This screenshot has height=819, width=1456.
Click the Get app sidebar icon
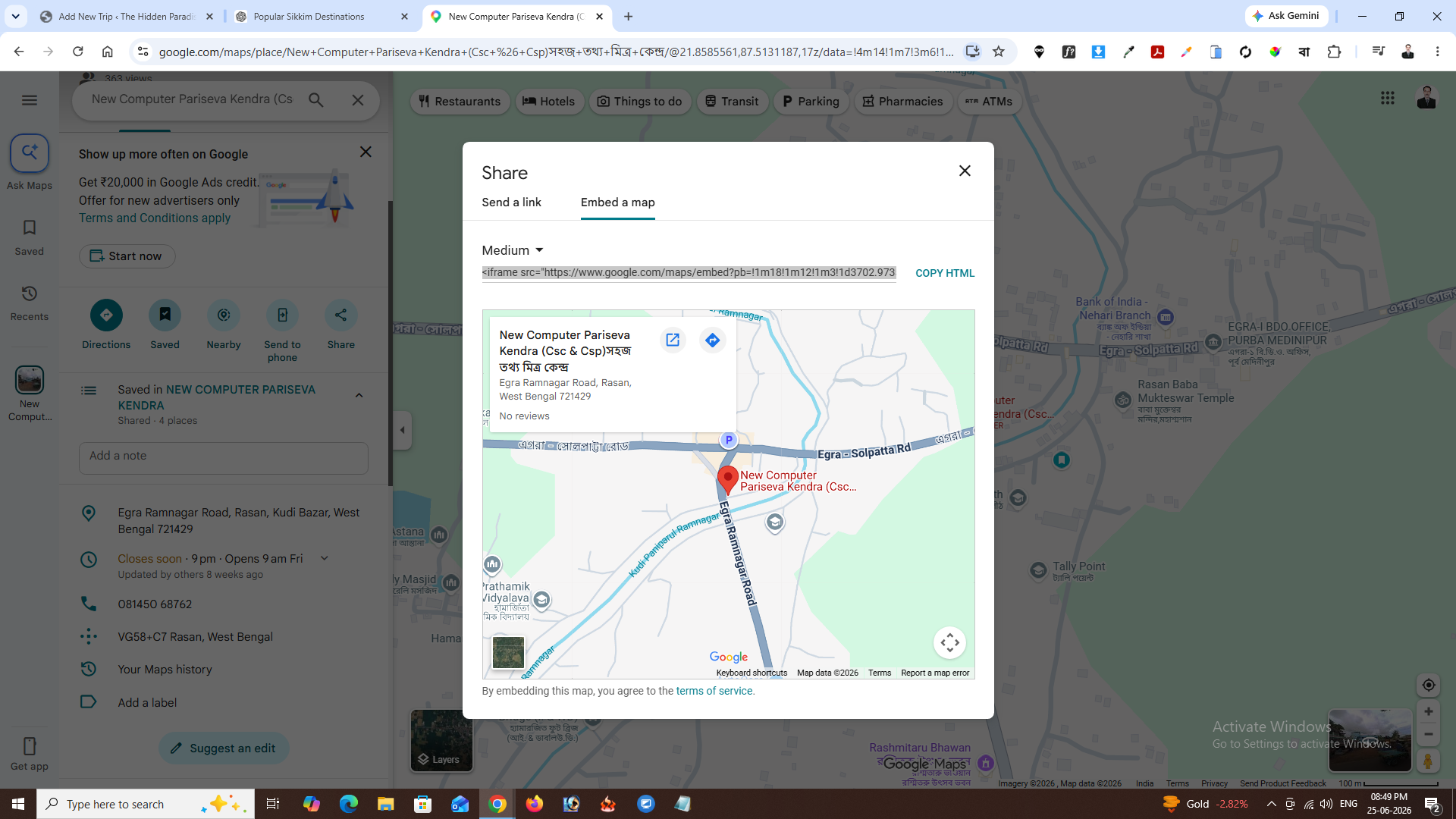(x=30, y=754)
